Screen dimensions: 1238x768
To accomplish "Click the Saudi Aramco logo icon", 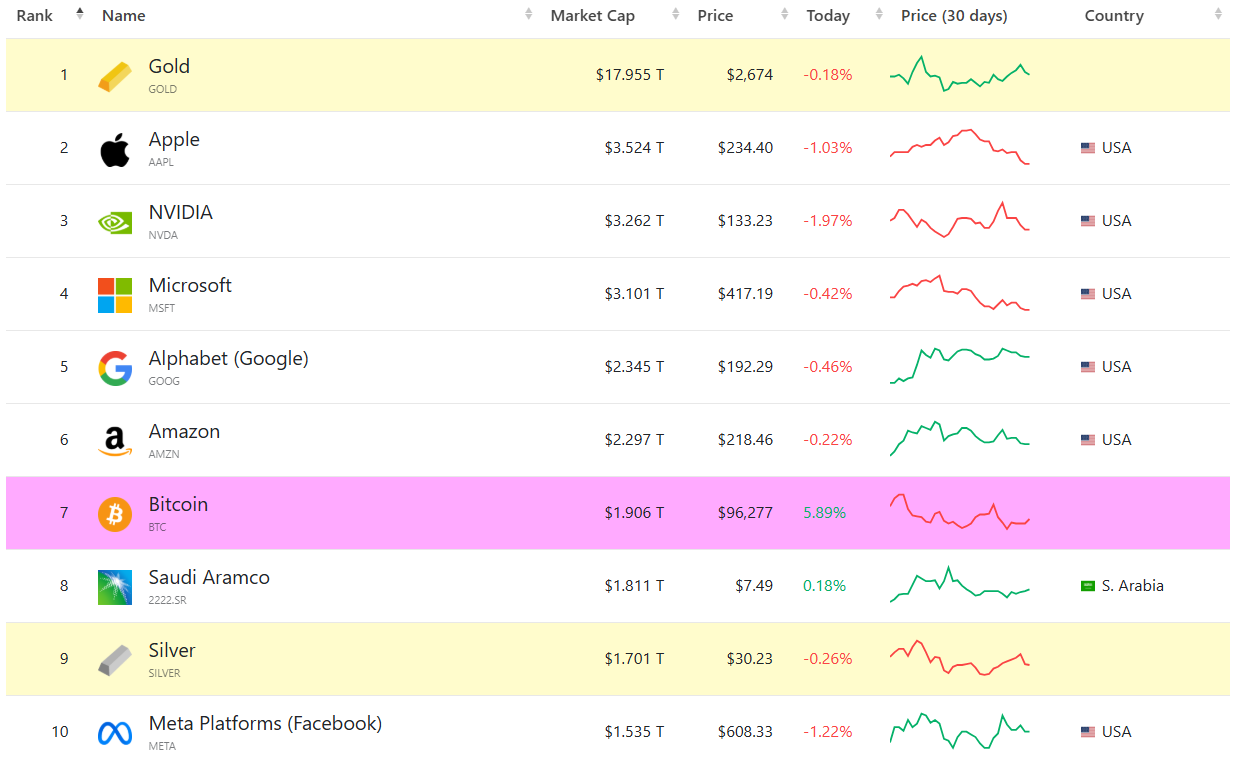I will [114, 587].
